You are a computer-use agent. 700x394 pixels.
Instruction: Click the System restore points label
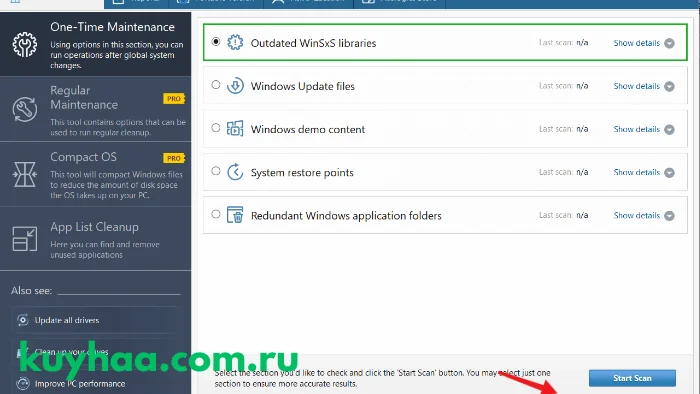click(302, 173)
